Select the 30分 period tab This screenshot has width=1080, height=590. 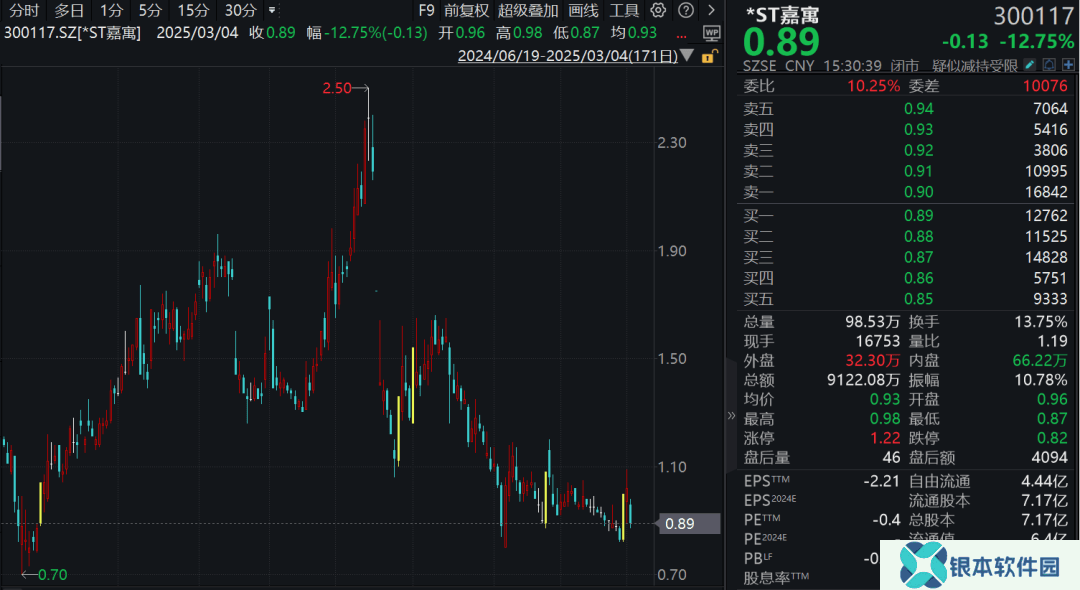pos(240,10)
